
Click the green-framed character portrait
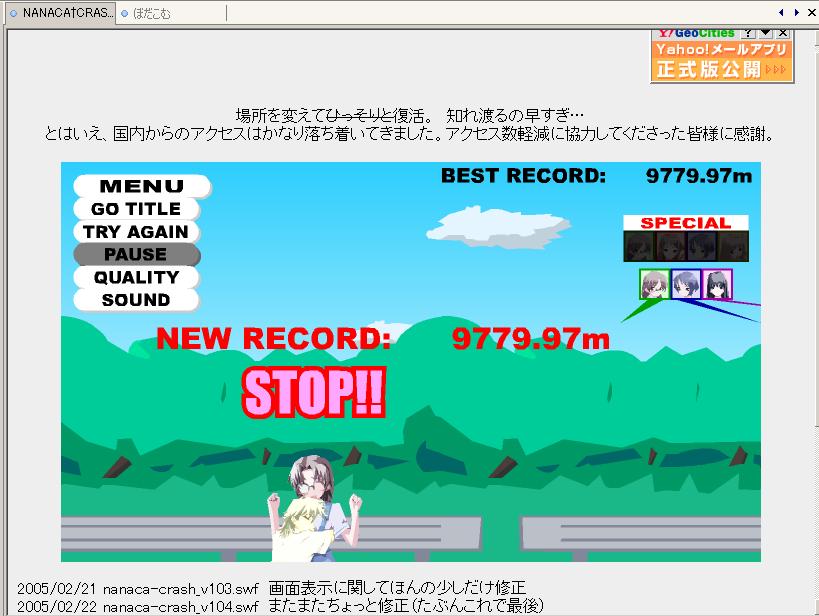[654, 284]
